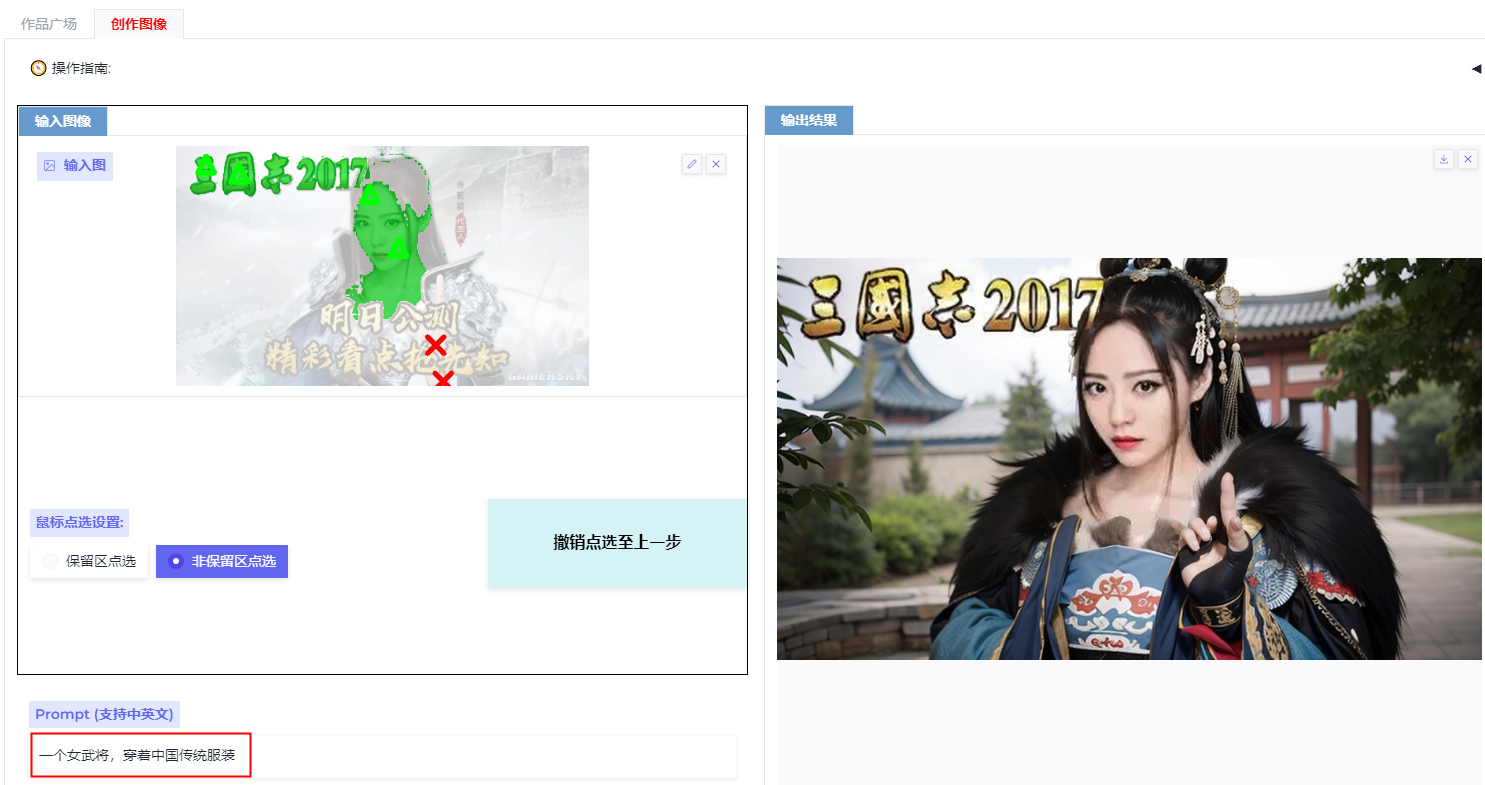The height and width of the screenshot is (785, 1485).
Task: Click the Prompt (支持中英文) label
Action: tap(104, 715)
